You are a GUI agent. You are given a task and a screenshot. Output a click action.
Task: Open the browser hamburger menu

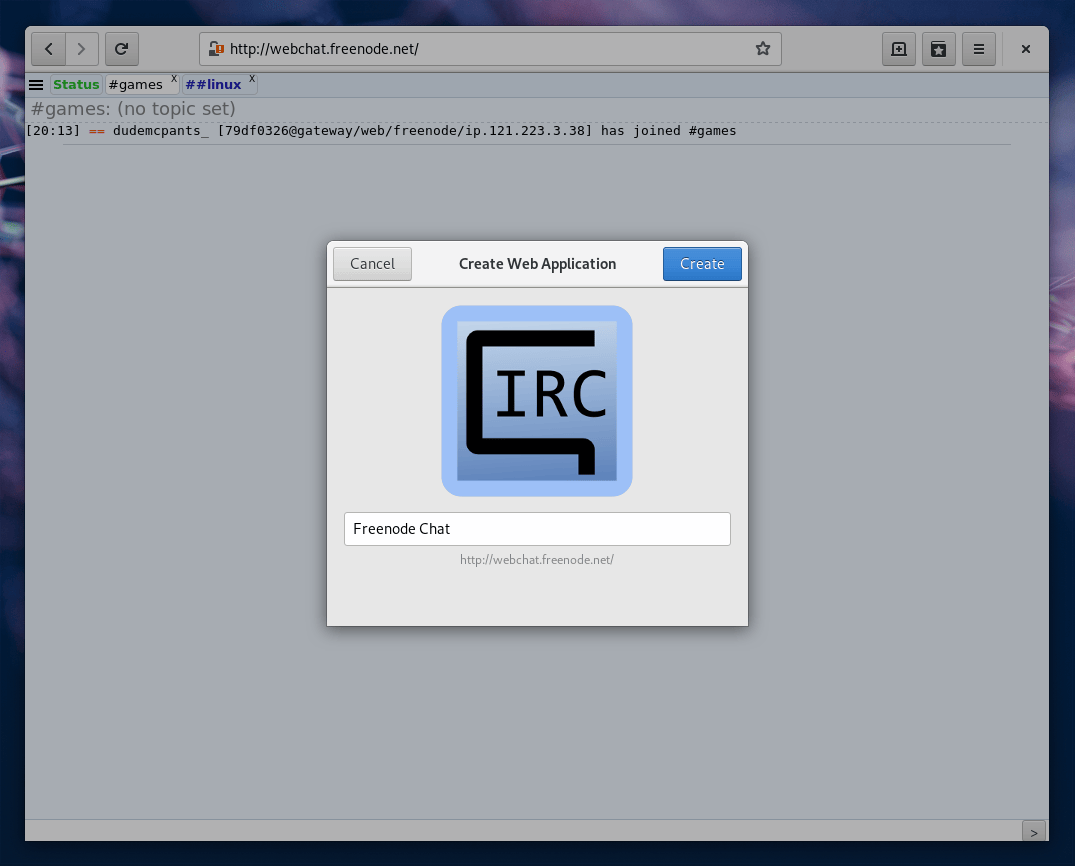(x=978, y=49)
